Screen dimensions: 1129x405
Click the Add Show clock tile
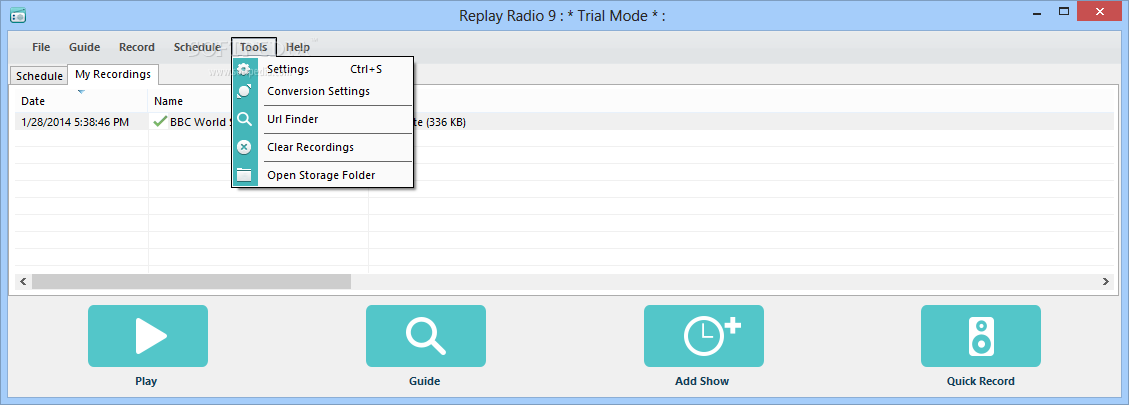[703, 336]
